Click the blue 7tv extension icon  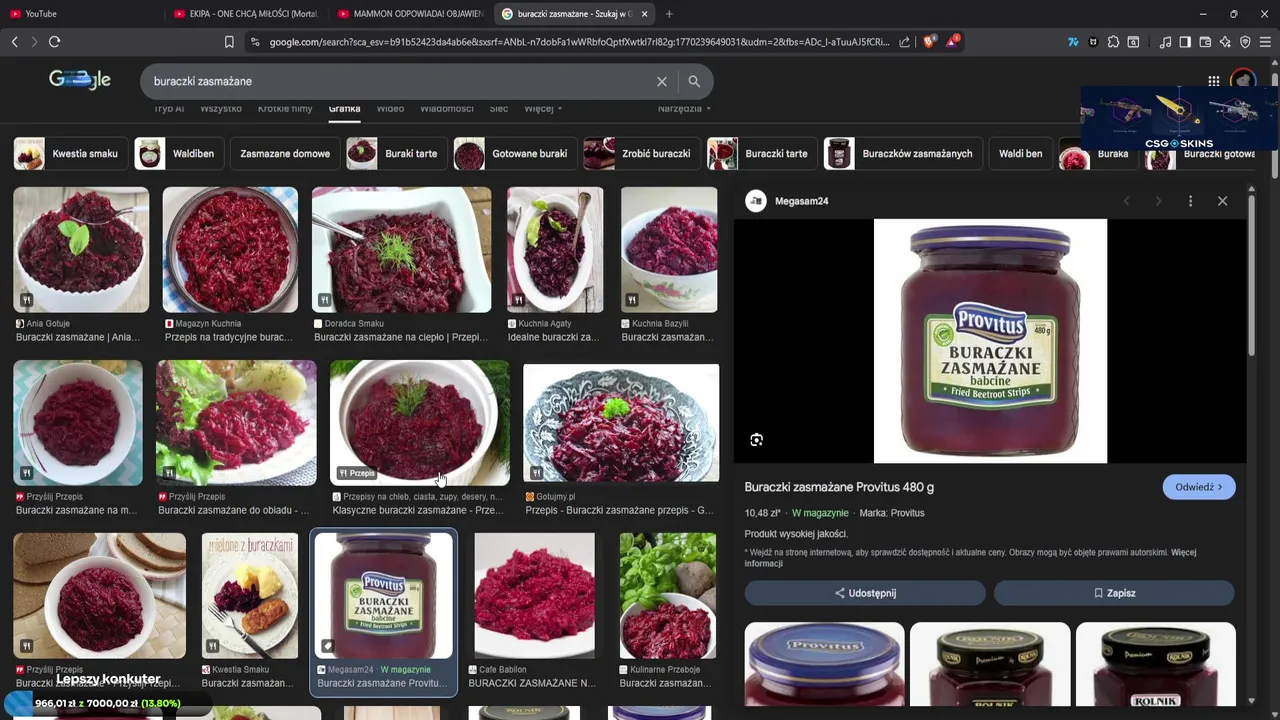coord(1073,42)
